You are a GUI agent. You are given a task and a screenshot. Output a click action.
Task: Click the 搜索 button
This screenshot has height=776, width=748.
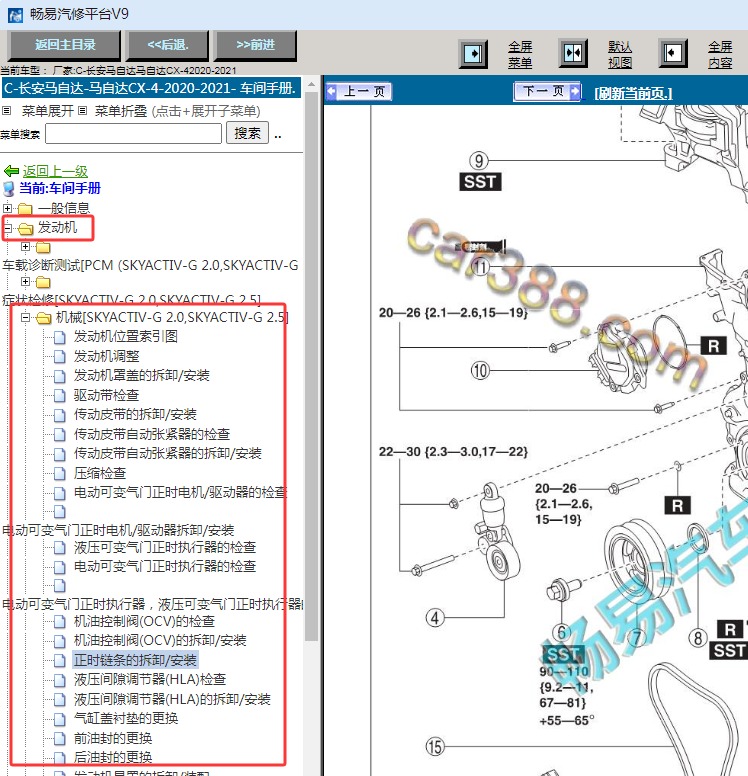coord(248,133)
